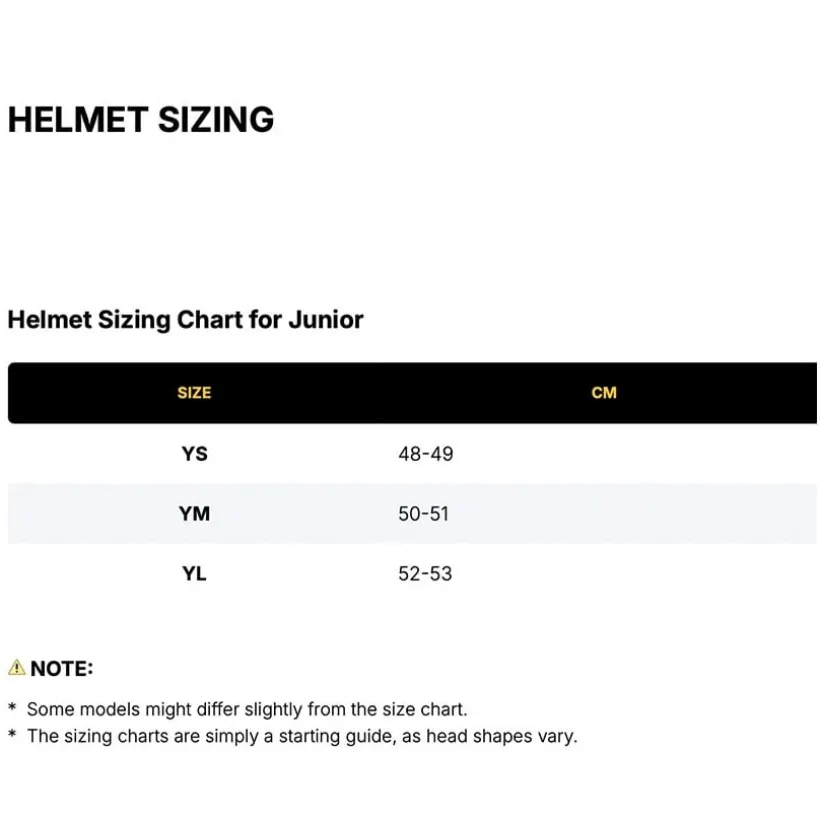Click the YL size label
This screenshot has height=820, width=820.
pyautogui.click(x=195, y=574)
